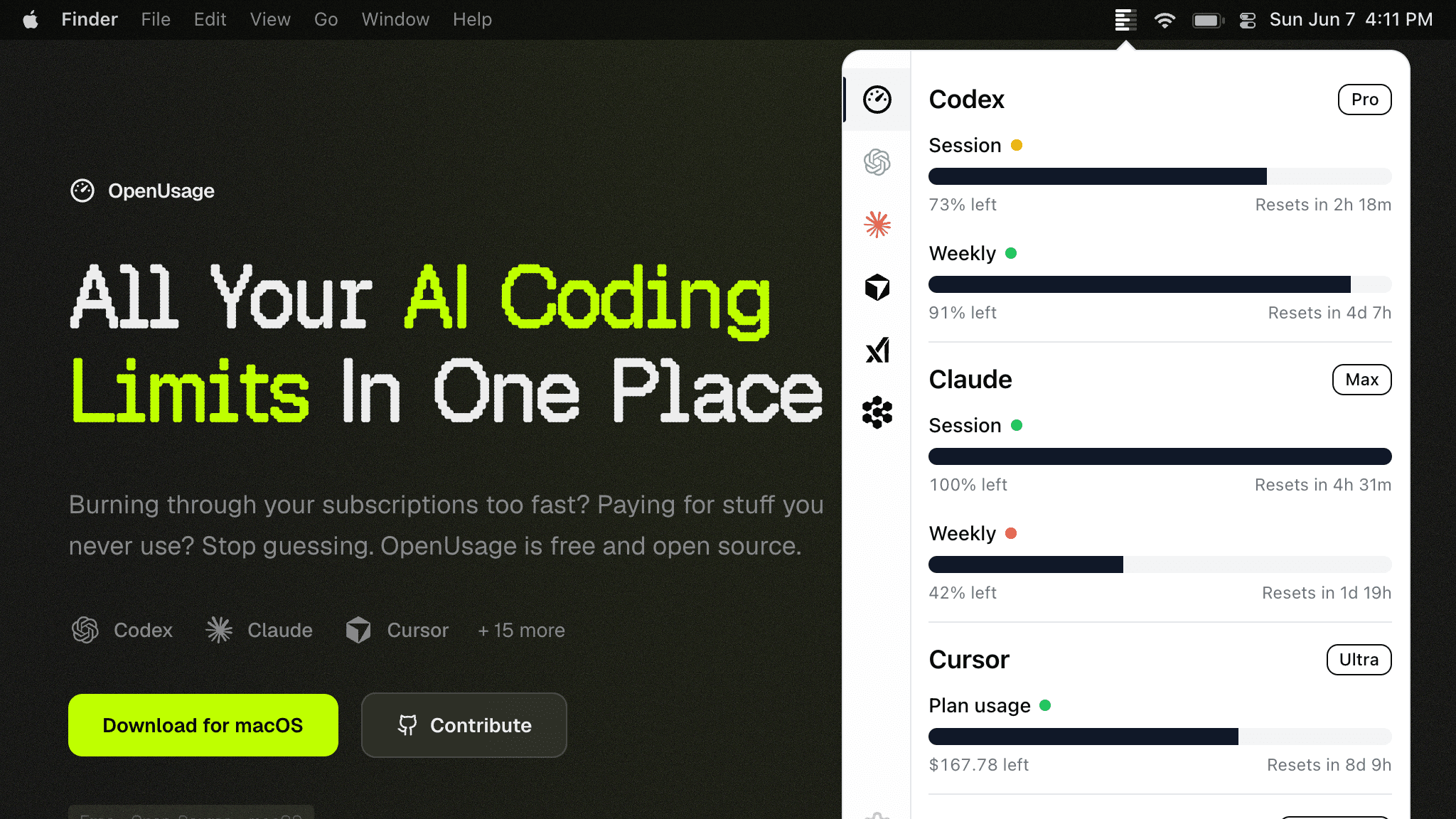
Task: Click the Claude Weekly usage progress bar
Action: pos(1160,564)
